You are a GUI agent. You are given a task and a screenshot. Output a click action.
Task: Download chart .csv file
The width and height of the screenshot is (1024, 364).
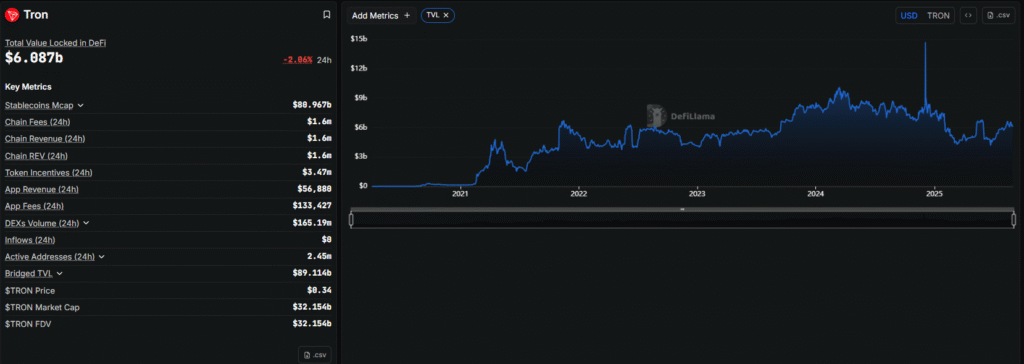999,16
